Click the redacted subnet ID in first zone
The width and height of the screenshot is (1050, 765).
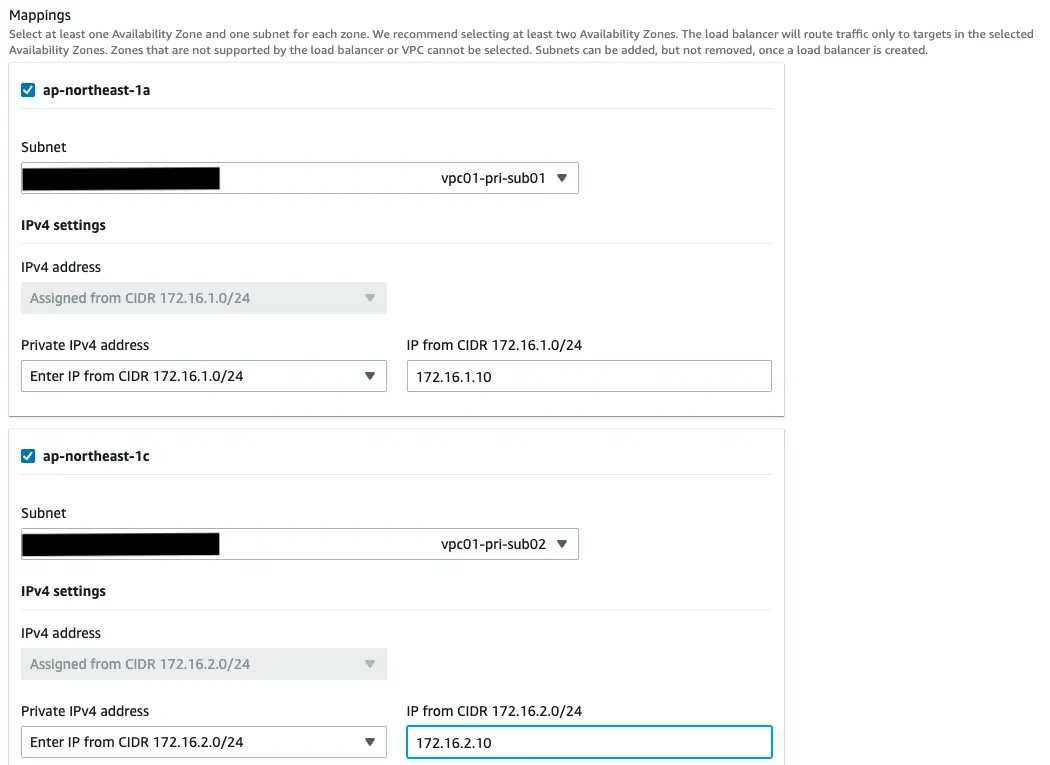click(121, 179)
